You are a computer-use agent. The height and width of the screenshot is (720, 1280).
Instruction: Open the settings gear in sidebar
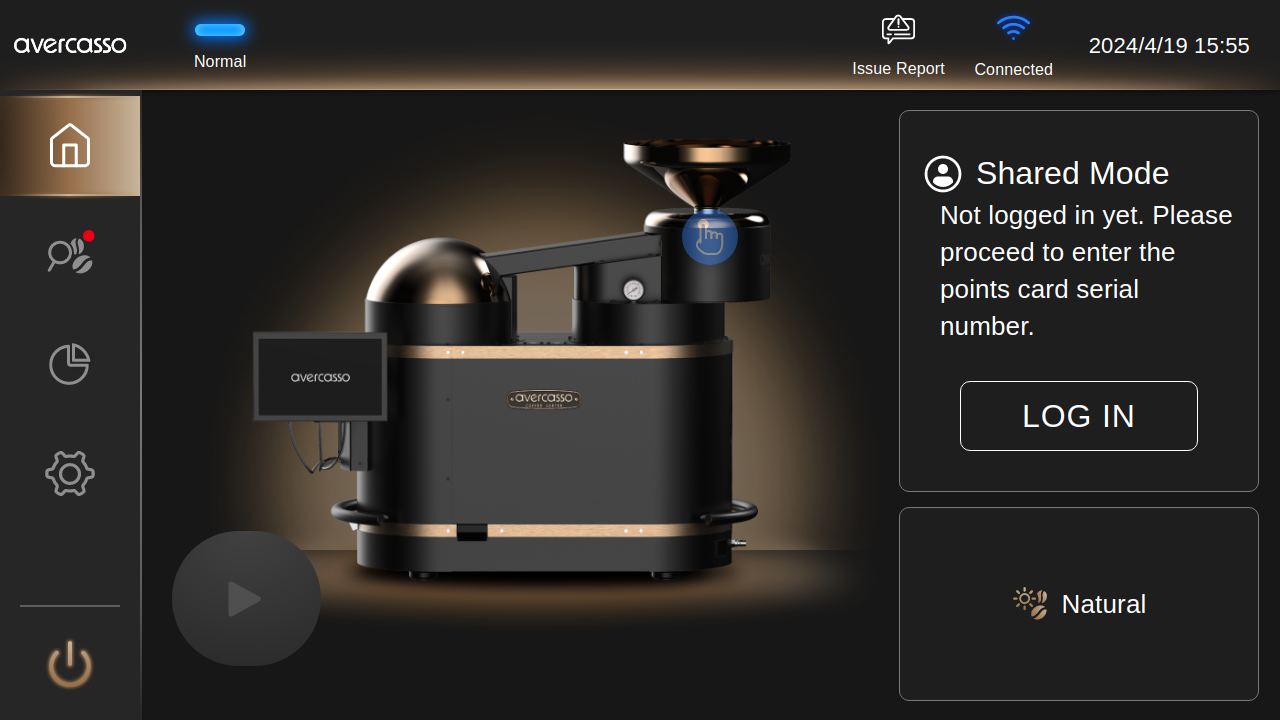tap(70, 473)
